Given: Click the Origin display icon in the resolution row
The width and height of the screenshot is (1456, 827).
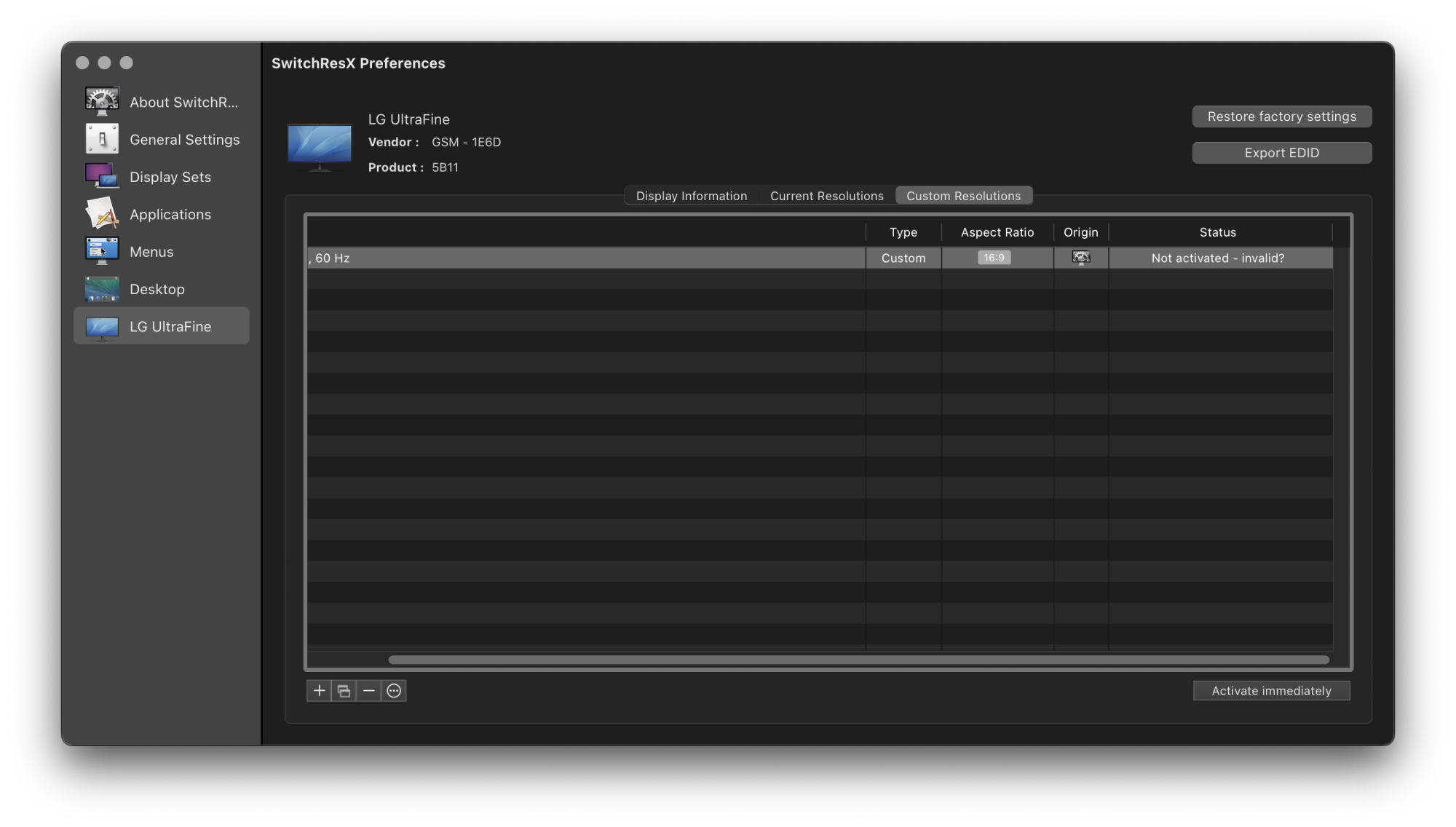Looking at the screenshot, I should 1081,258.
